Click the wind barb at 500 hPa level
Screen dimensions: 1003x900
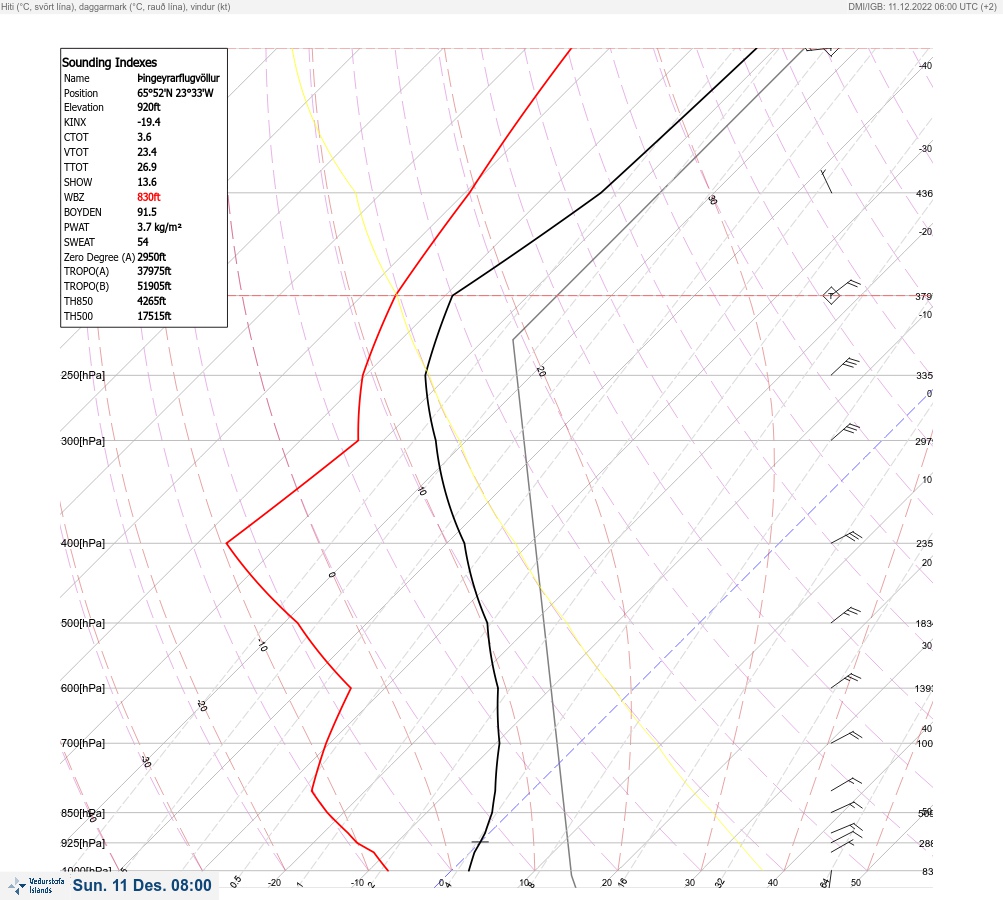click(846, 615)
